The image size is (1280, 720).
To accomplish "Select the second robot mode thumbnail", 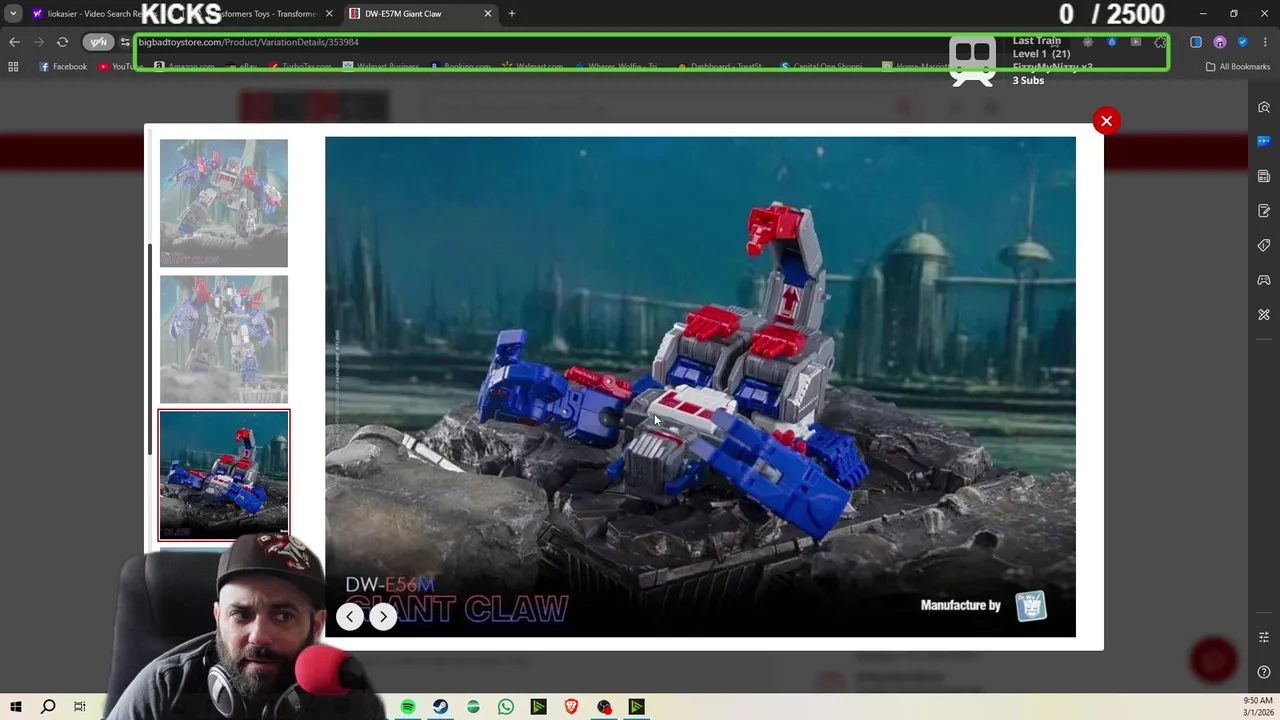I will pyautogui.click(x=224, y=339).
